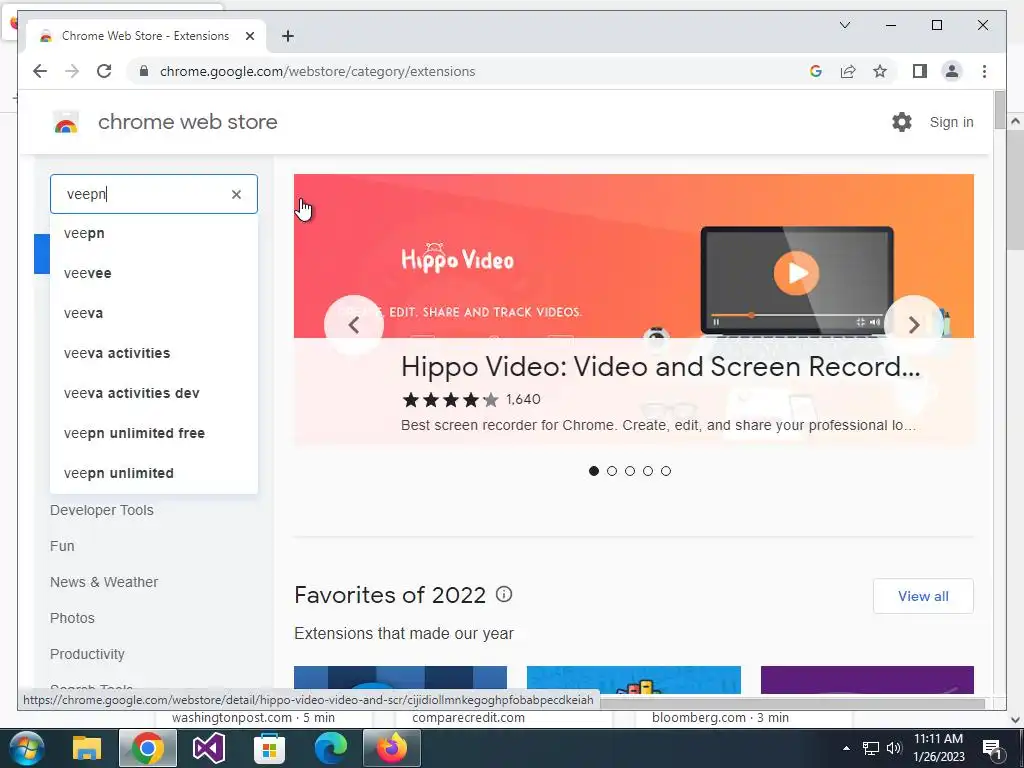Choose the 'veepn unlimited' suggestion
Viewport: 1024px width, 768px height.
[x=154, y=473]
